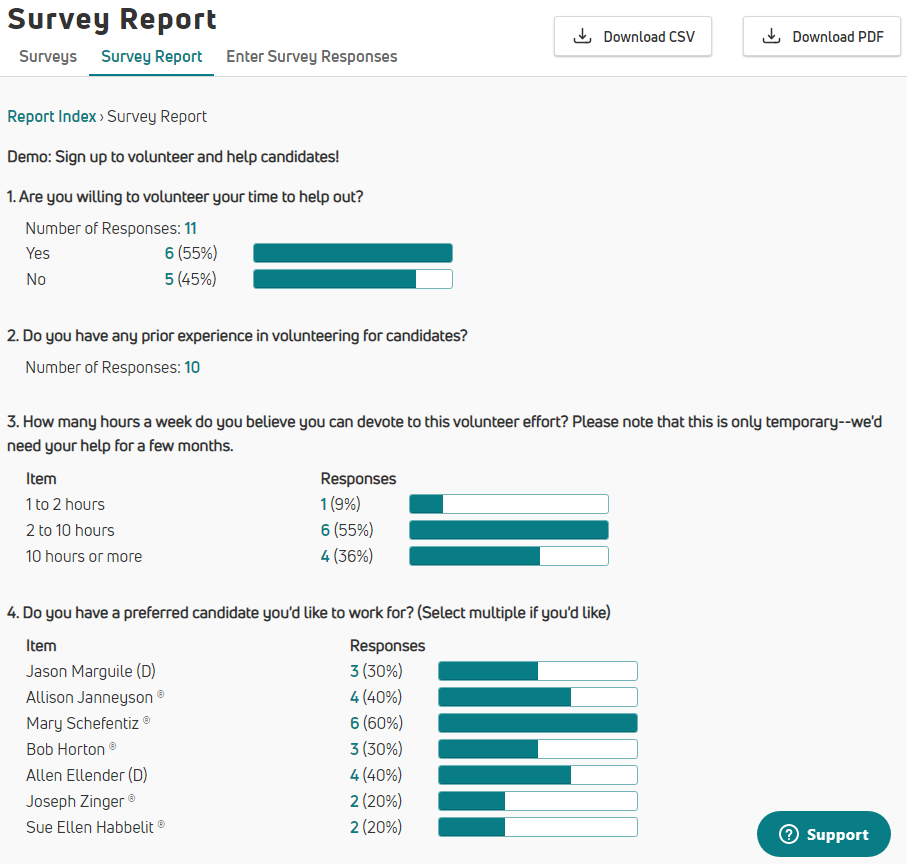This screenshot has width=907, height=864.
Task: Select the Survey Report tab
Action: 151,57
